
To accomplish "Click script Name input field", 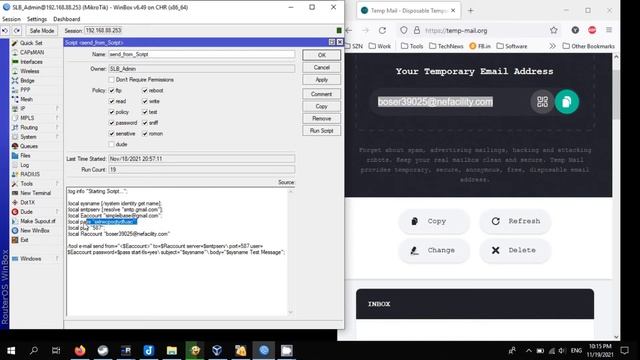I will click(202, 54).
